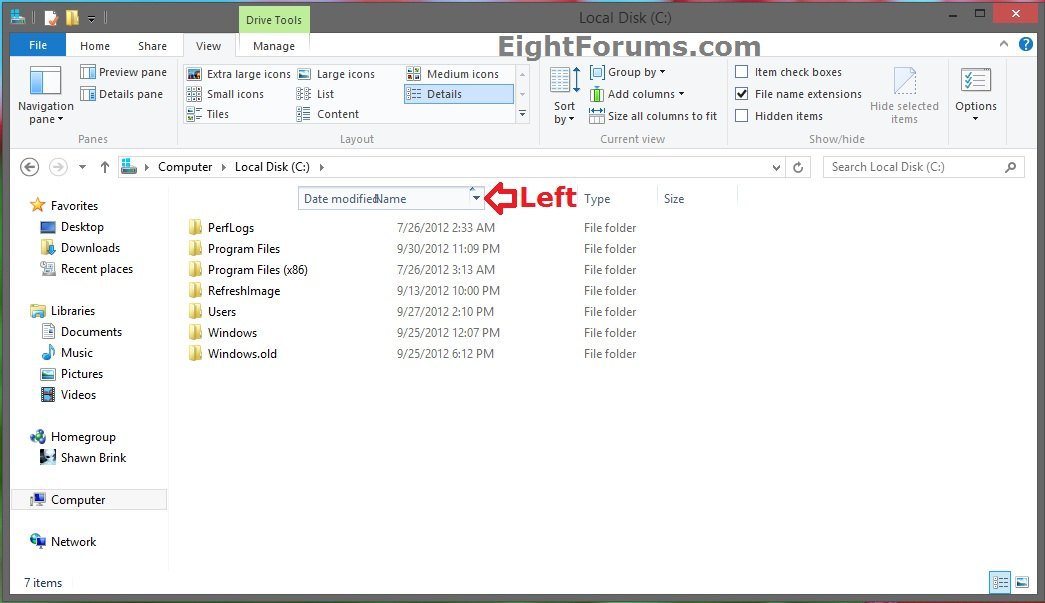
Task: Select Network in the navigation pane
Action: pos(73,542)
